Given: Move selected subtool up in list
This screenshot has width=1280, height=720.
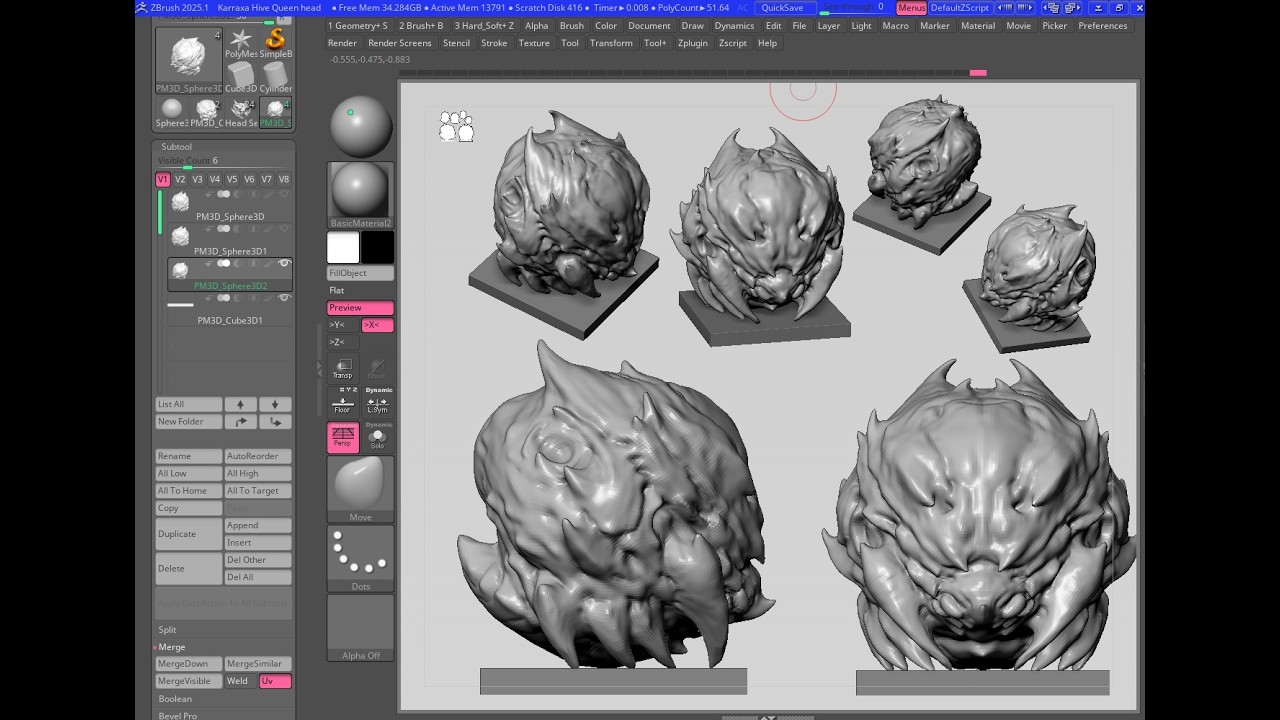Looking at the screenshot, I should (x=240, y=404).
